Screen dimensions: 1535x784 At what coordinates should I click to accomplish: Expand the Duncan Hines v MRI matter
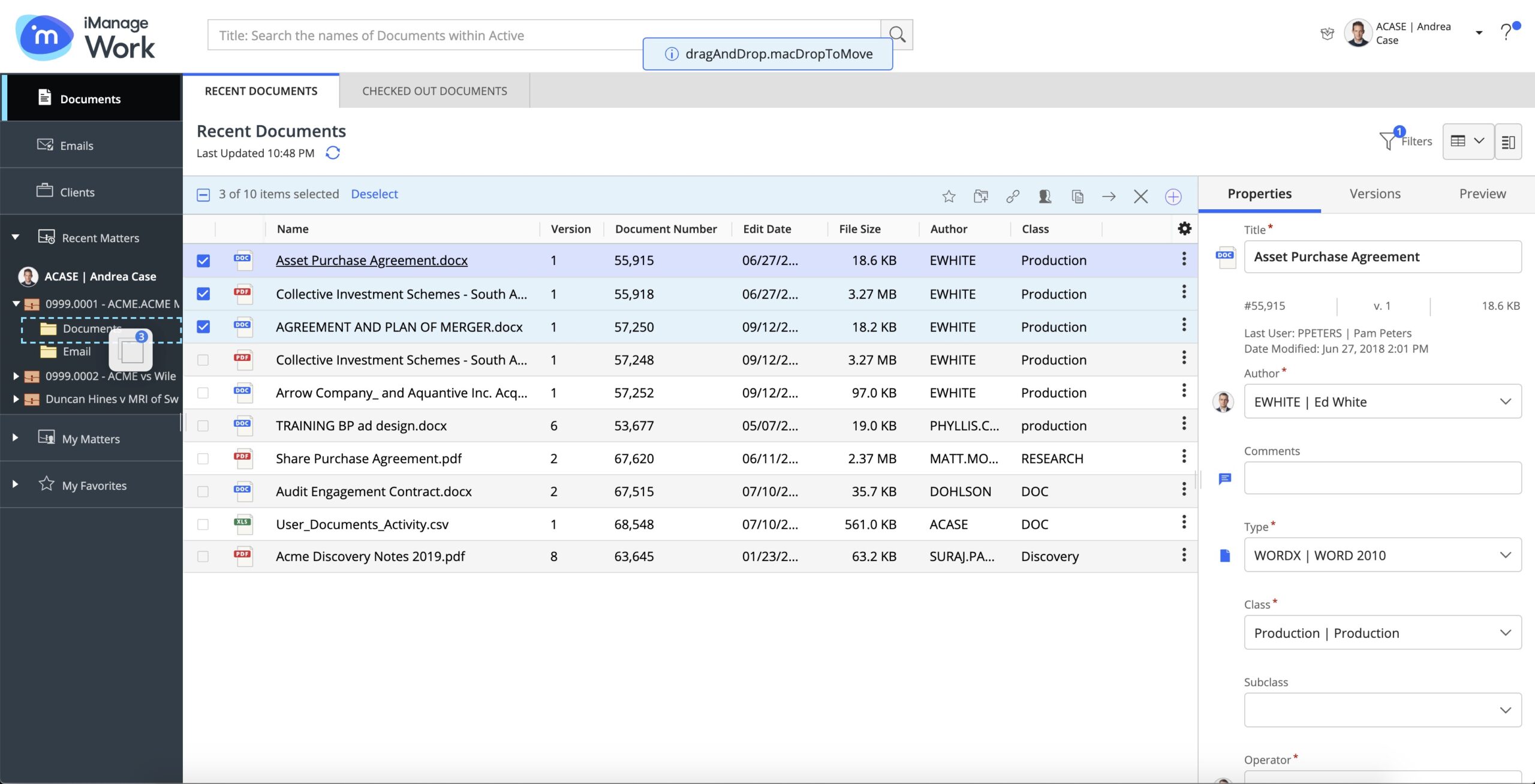[x=16, y=399]
